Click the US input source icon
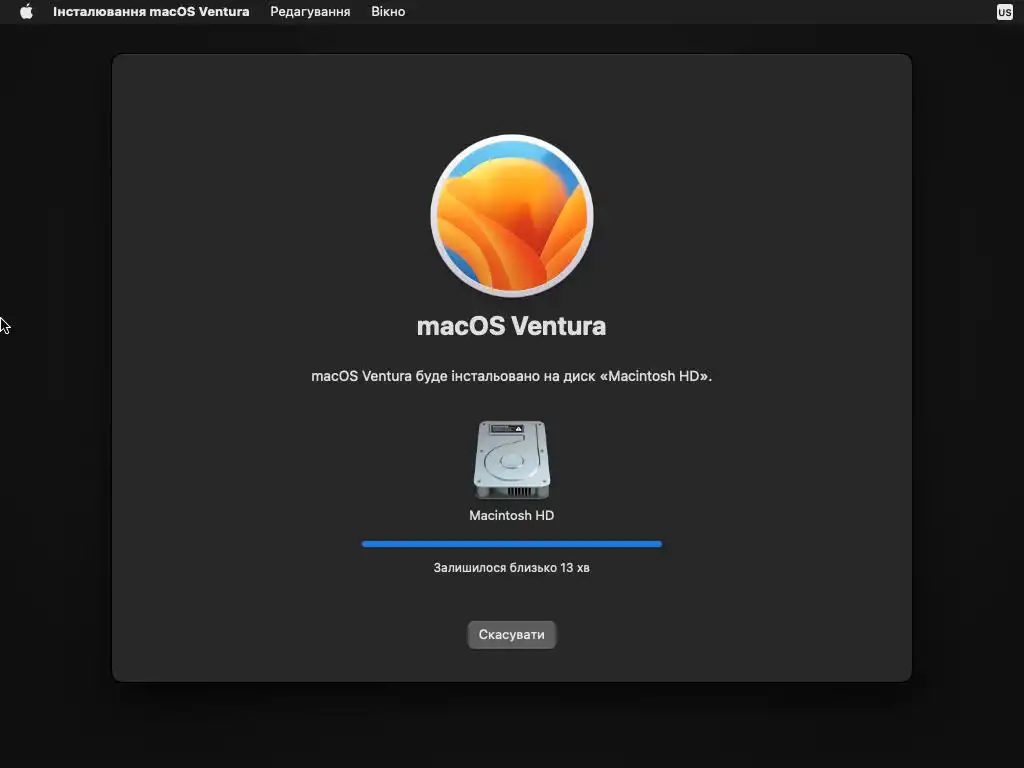Screen dimensions: 1024x768 pyautogui.click(x=1004, y=12)
